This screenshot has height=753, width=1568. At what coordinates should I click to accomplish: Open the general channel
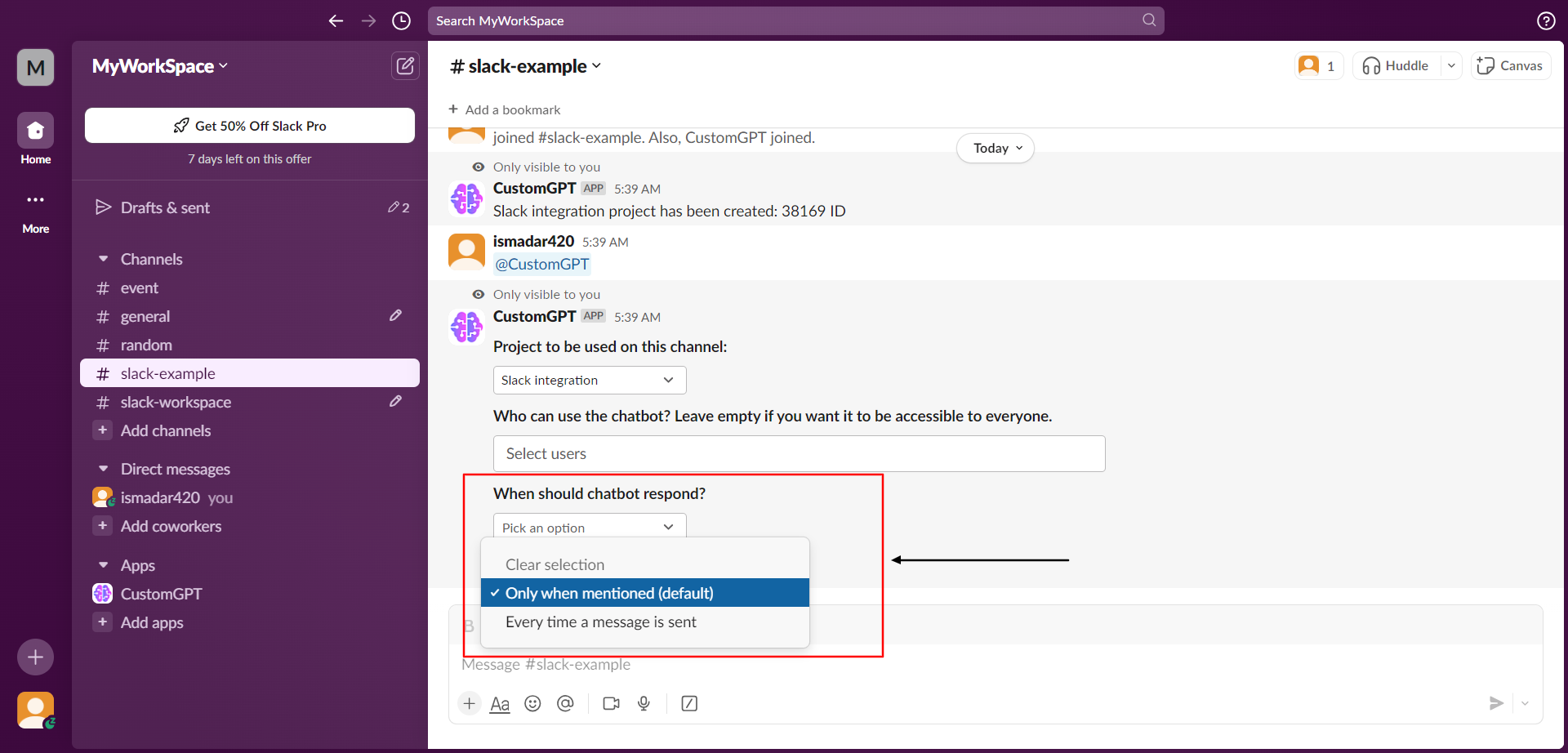point(250,316)
